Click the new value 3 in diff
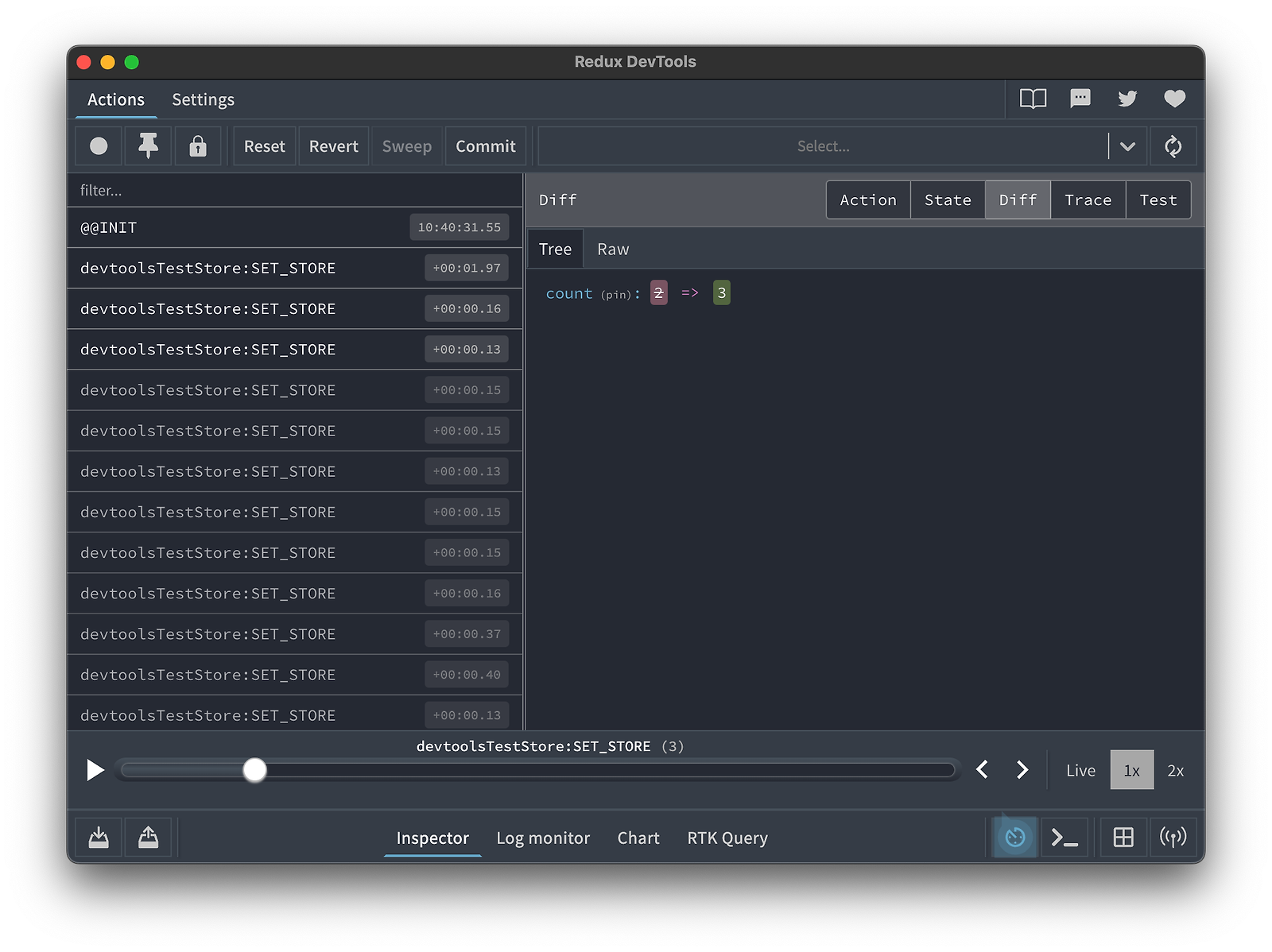The image size is (1272, 952). coord(721,292)
